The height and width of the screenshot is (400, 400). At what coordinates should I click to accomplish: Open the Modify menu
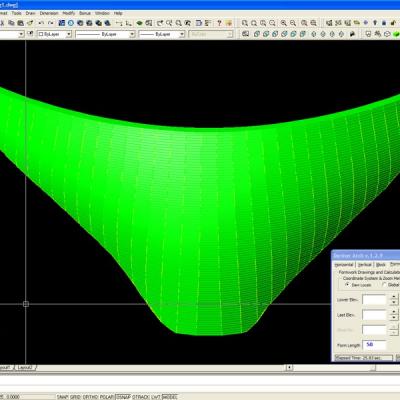[x=69, y=13]
